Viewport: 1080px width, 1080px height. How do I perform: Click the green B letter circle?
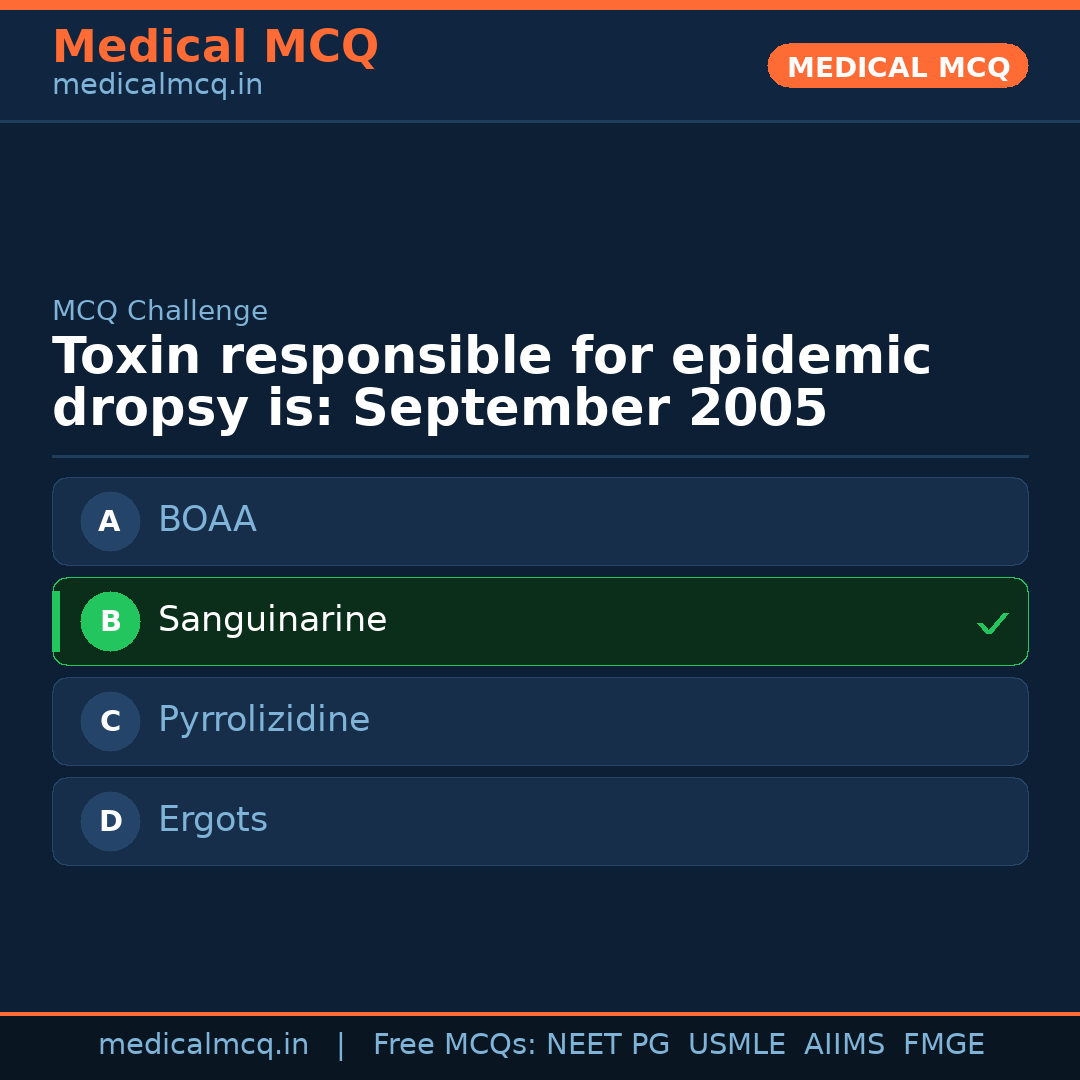[x=110, y=621]
